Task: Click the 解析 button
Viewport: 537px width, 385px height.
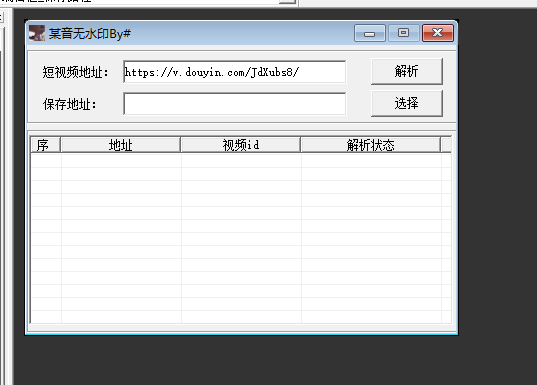Action: 407,71
